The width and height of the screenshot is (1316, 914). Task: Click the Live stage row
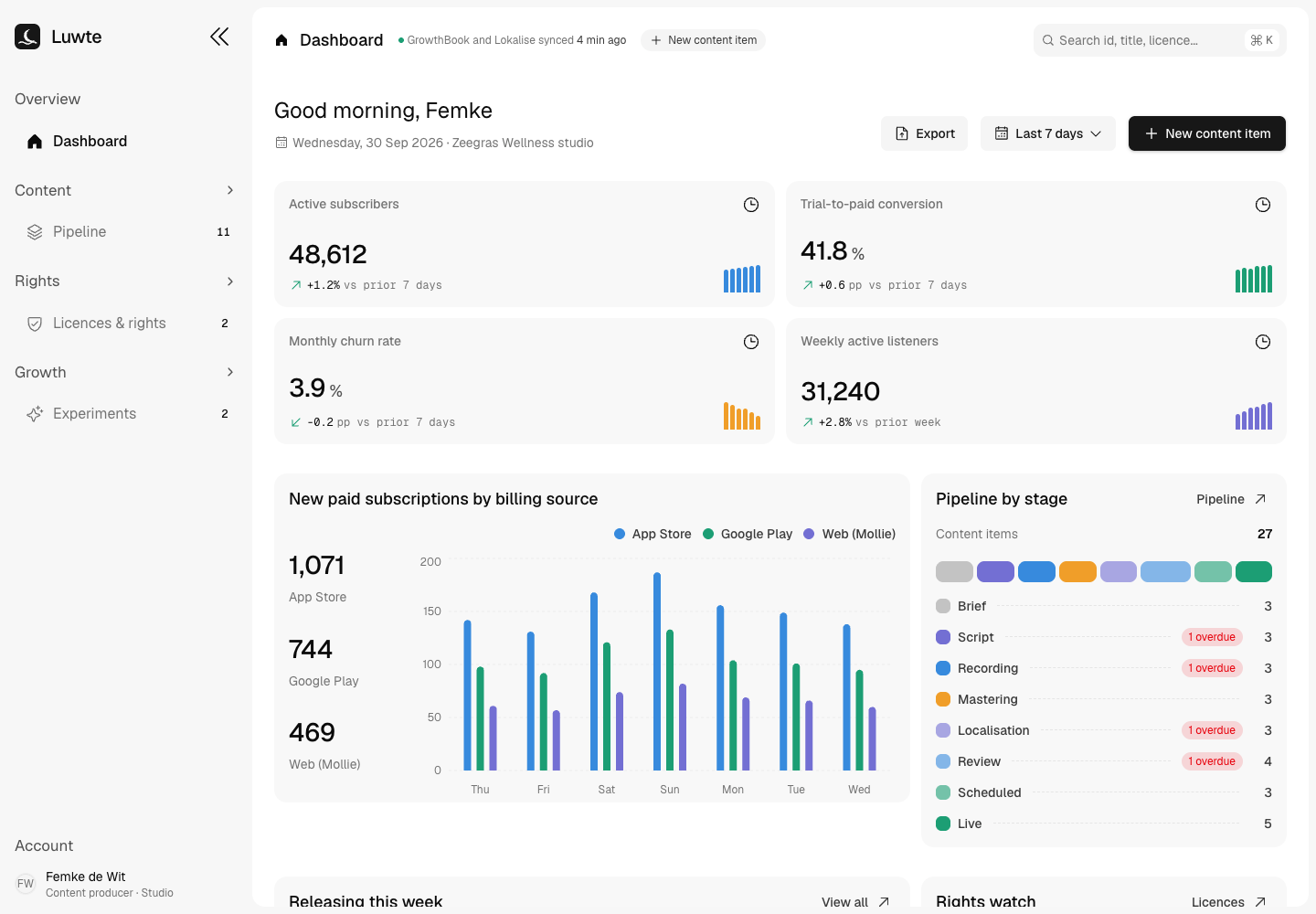[1104, 824]
